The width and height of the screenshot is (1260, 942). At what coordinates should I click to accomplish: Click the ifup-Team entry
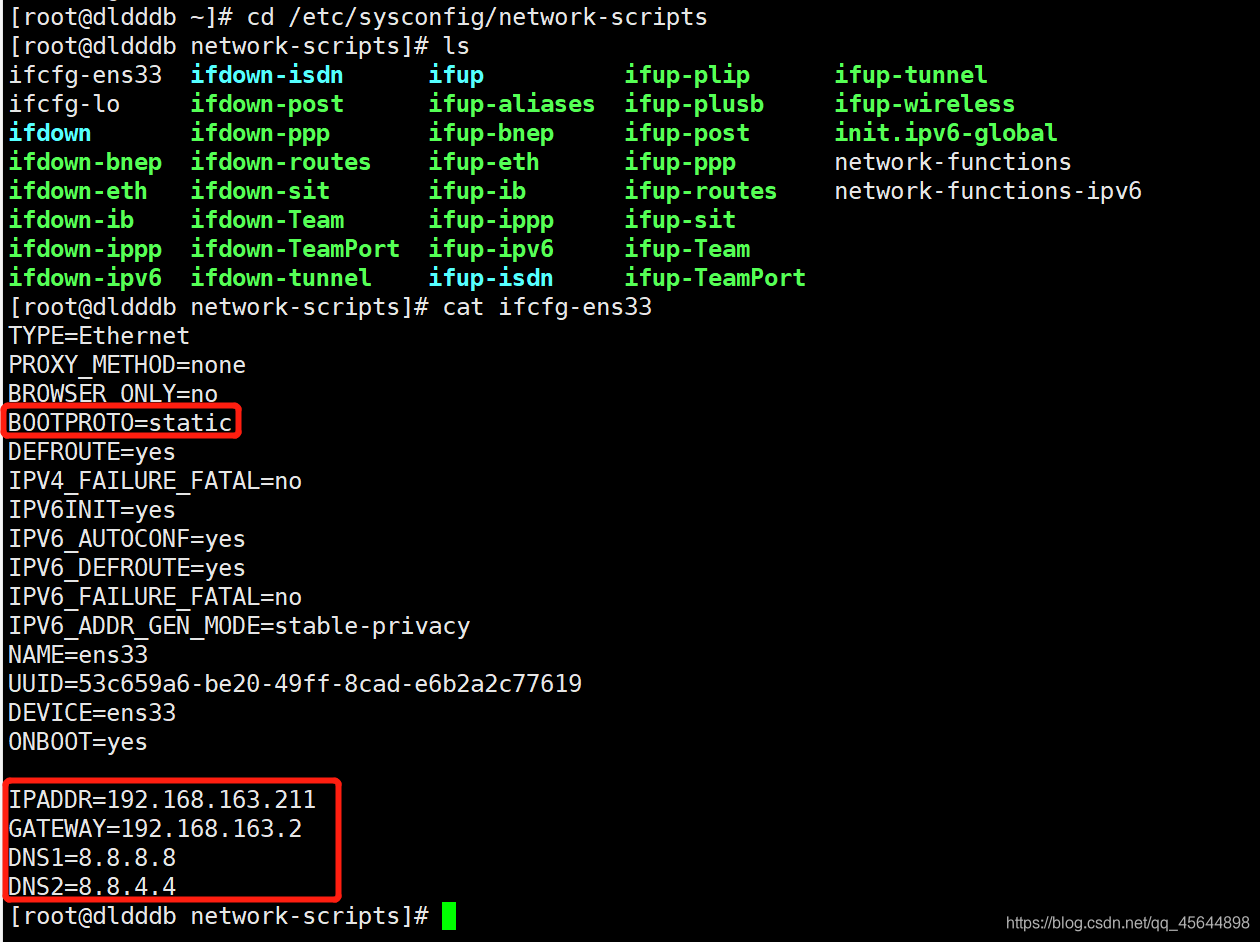click(687, 249)
